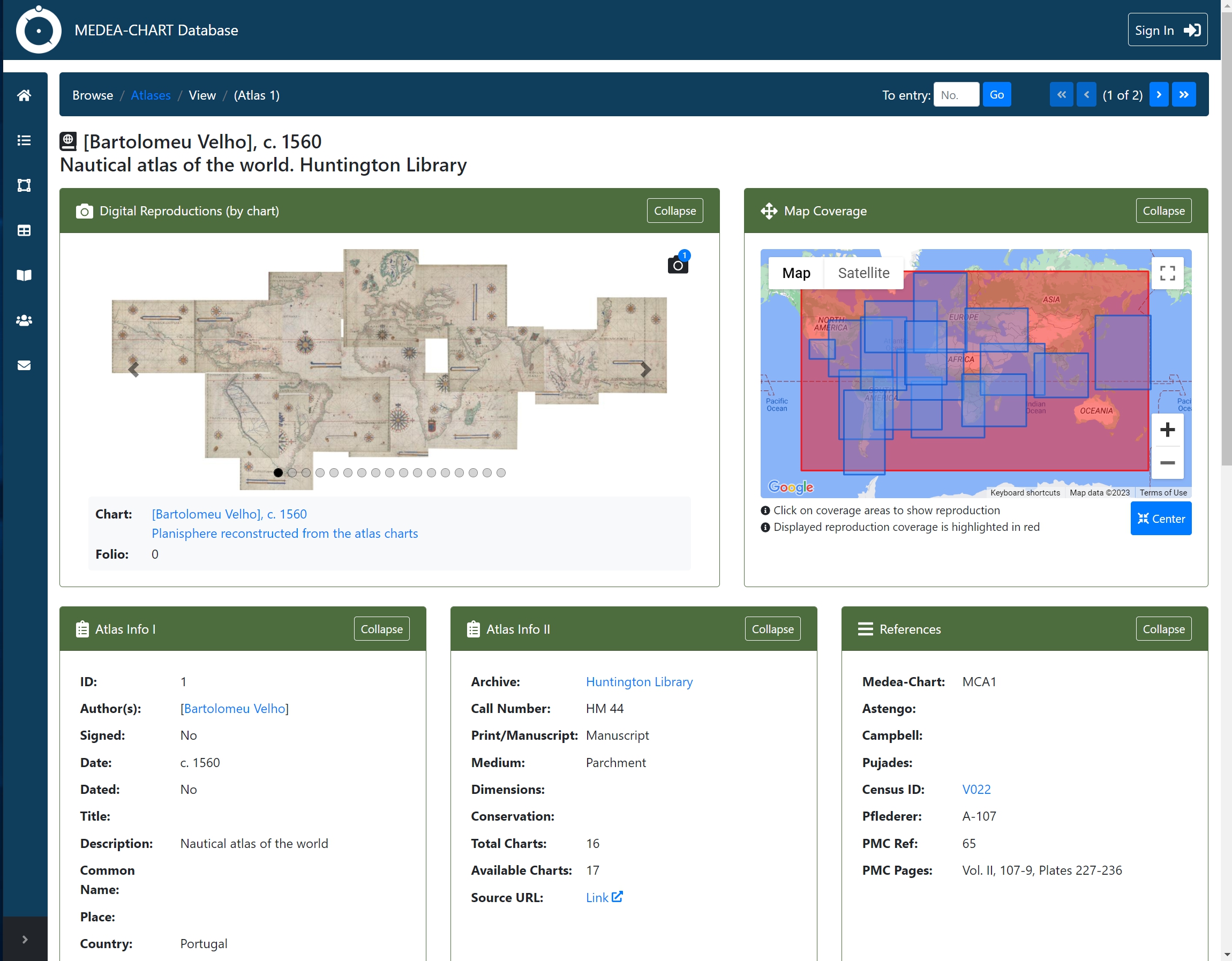Collapse the Atlas Info II panel
This screenshot has width=1232, height=961.
[x=772, y=629]
